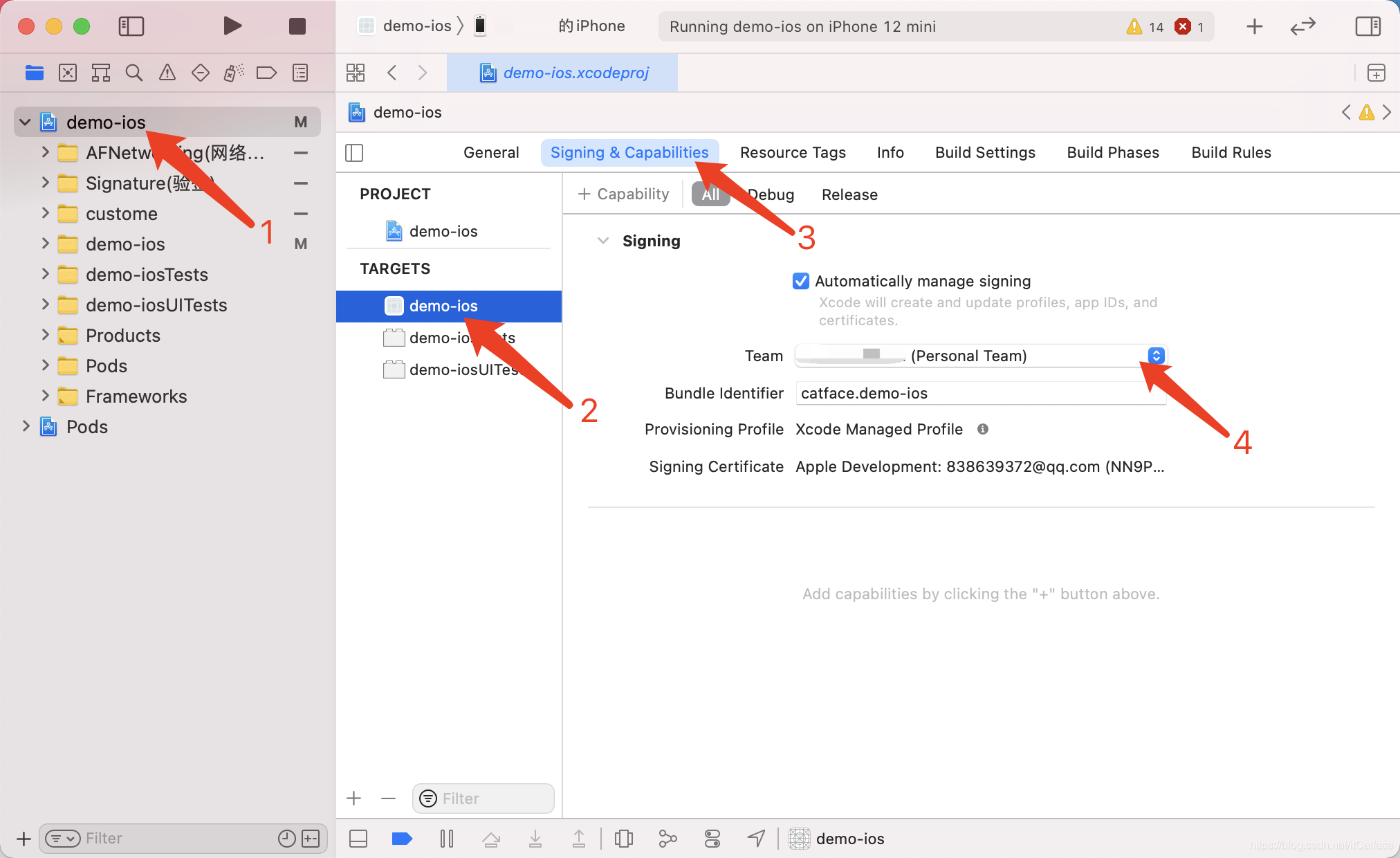Expand the Products folder
The width and height of the screenshot is (1400, 858).
(x=46, y=335)
